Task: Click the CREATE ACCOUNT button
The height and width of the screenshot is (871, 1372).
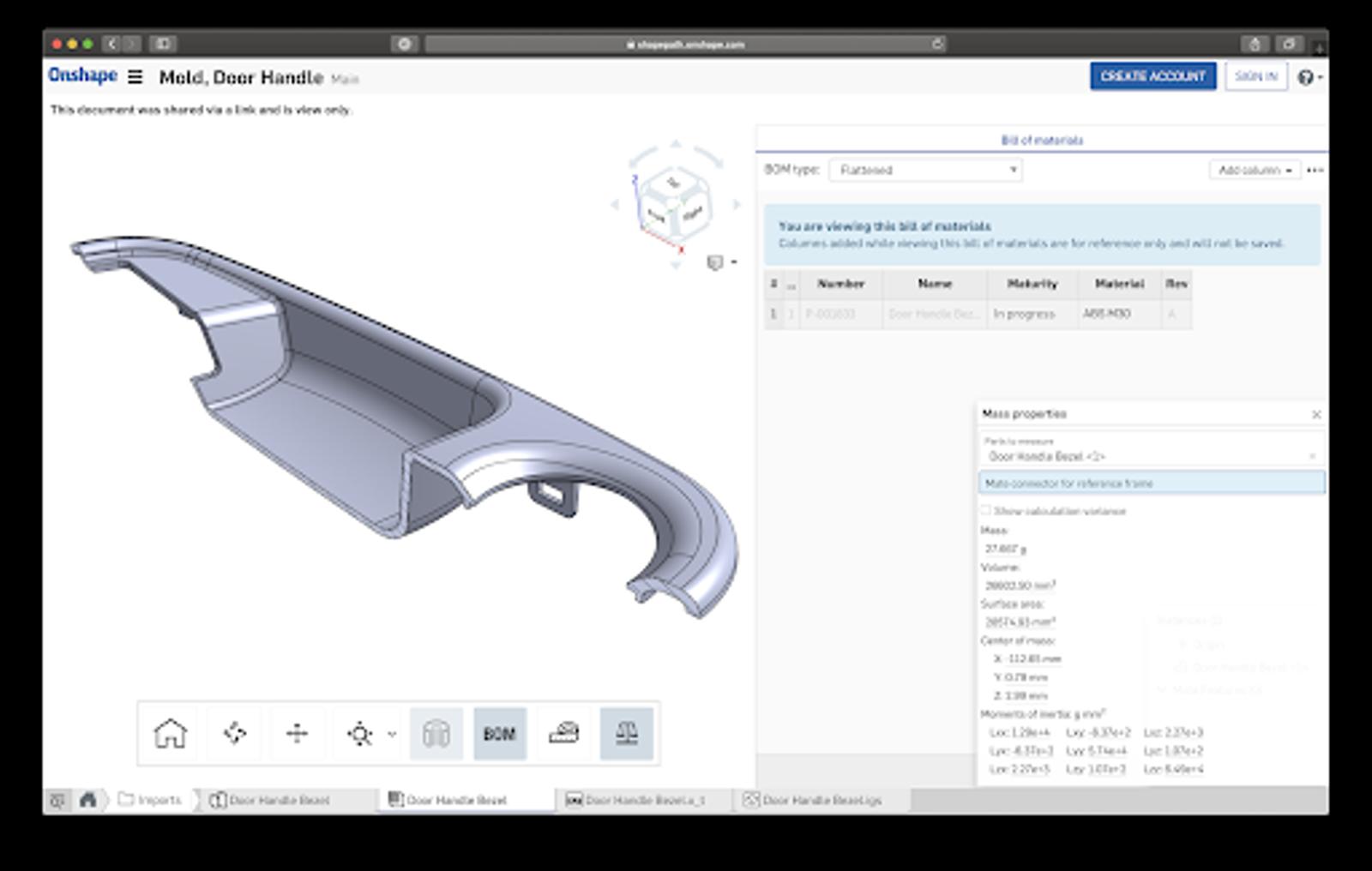Action: coord(1152,76)
